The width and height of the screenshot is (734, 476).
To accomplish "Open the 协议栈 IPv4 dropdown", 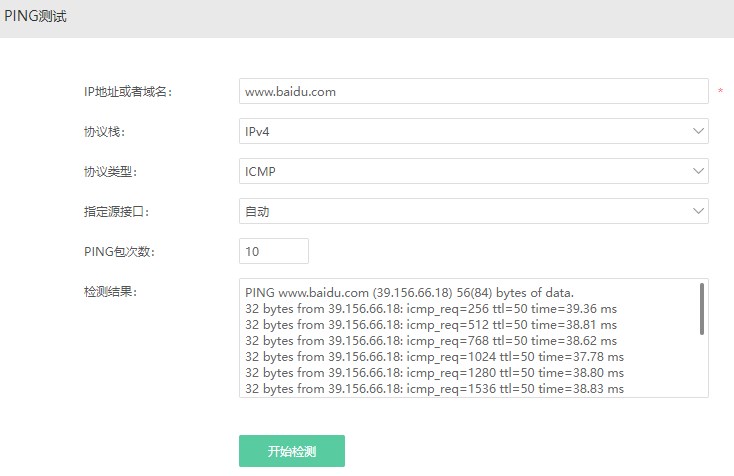I will pos(473,131).
